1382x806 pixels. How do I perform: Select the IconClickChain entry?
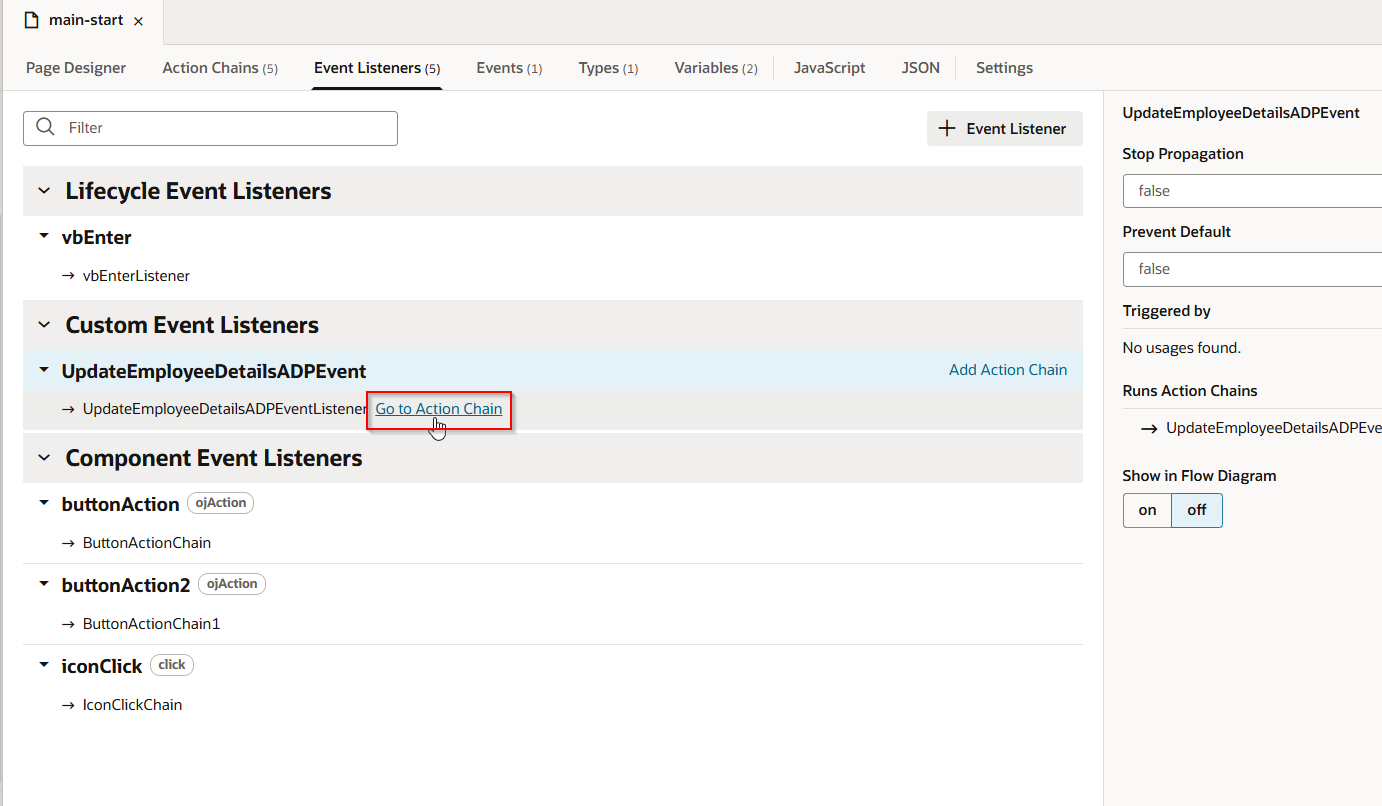click(x=132, y=704)
